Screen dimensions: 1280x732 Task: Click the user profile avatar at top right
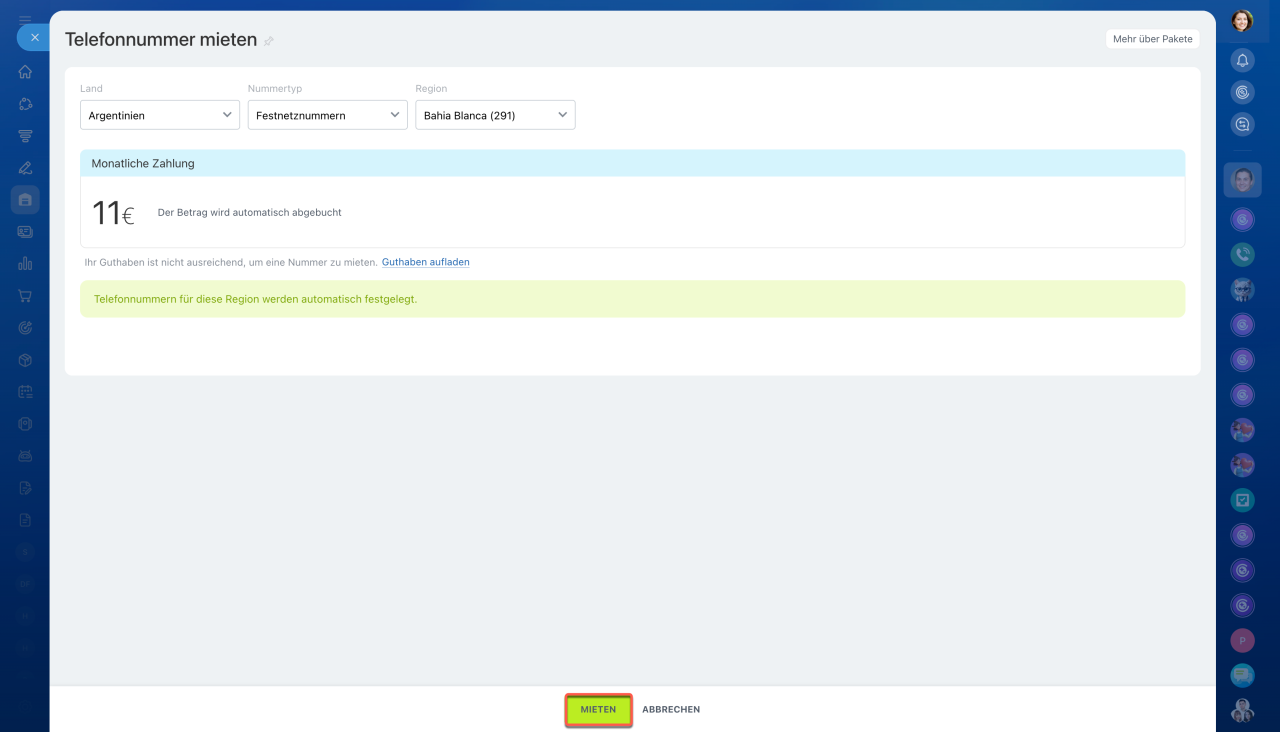pyautogui.click(x=1242, y=20)
